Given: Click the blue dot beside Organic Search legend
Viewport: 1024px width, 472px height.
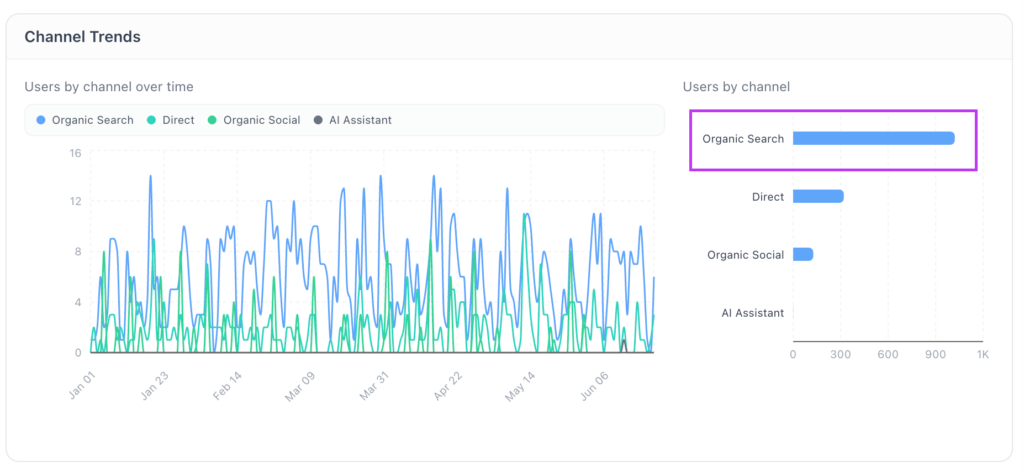Looking at the screenshot, I should 41,120.
